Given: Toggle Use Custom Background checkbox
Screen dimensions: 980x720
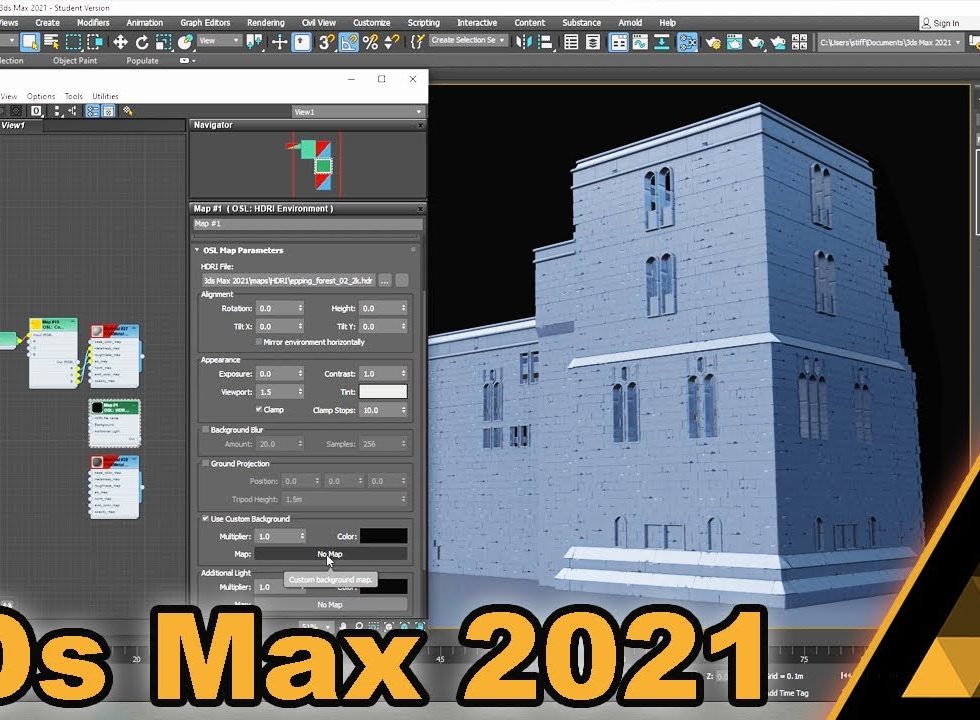Looking at the screenshot, I should click(x=205, y=518).
